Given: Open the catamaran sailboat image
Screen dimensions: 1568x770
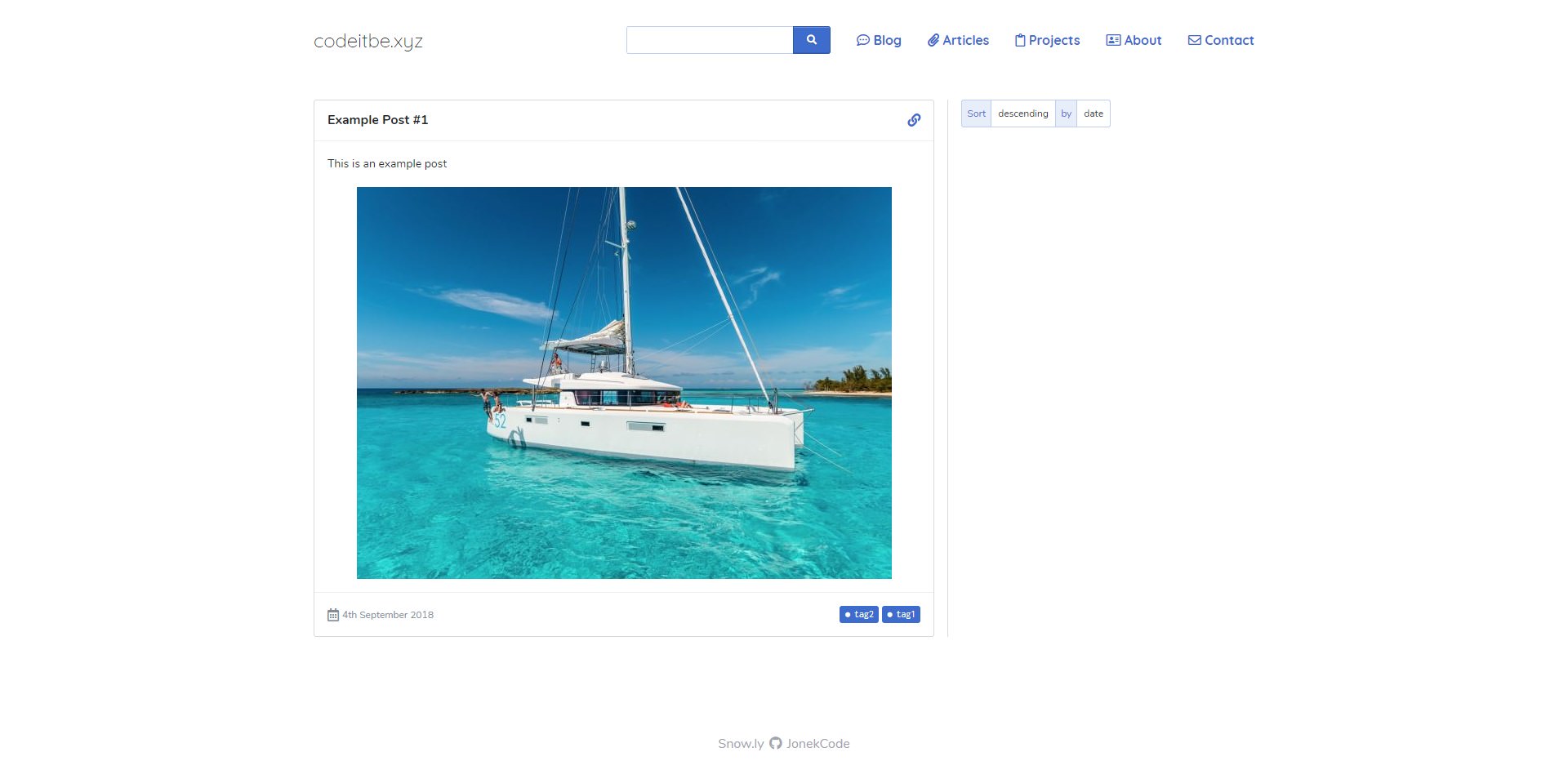Looking at the screenshot, I should [x=624, y=383].
